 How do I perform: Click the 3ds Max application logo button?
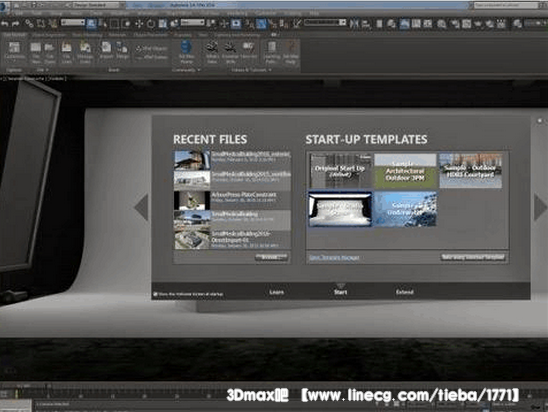pyautogui.click(x=4, y=6)
